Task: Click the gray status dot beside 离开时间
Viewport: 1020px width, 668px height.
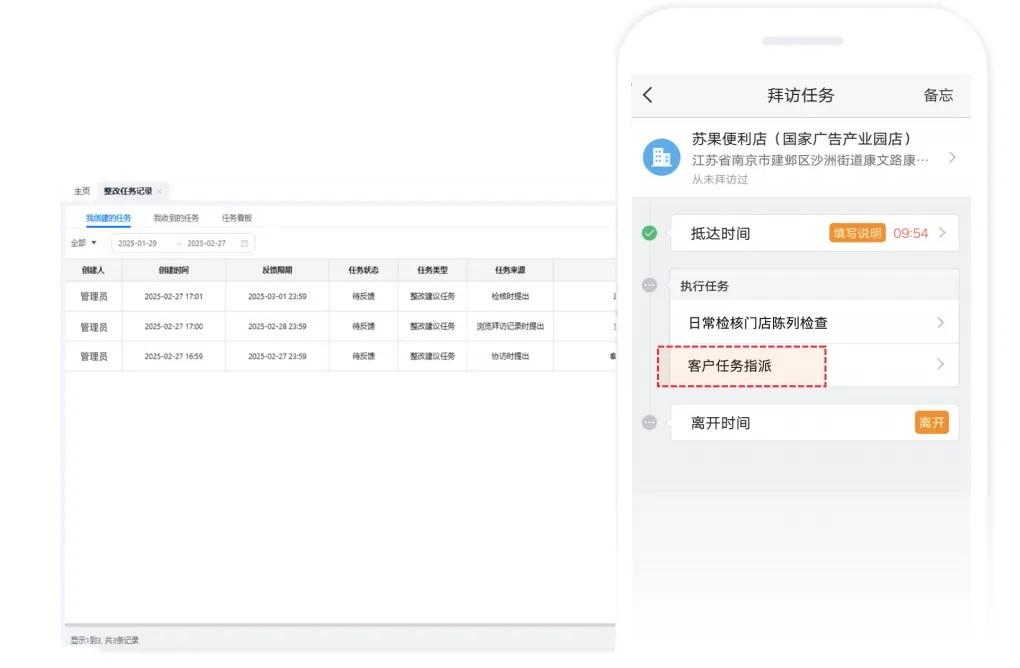Action: 648,422
